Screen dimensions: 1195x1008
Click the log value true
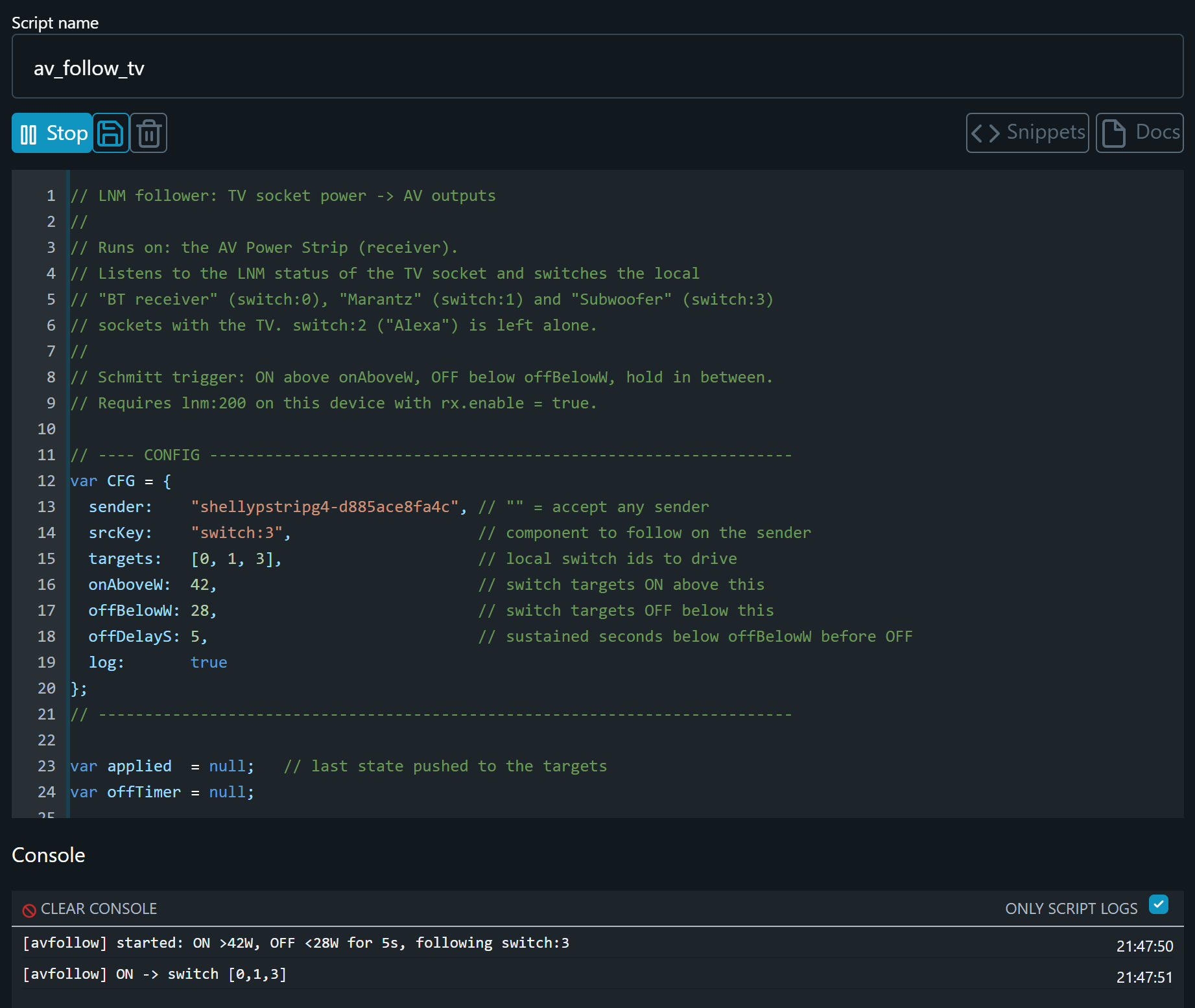tap(209, 662)
